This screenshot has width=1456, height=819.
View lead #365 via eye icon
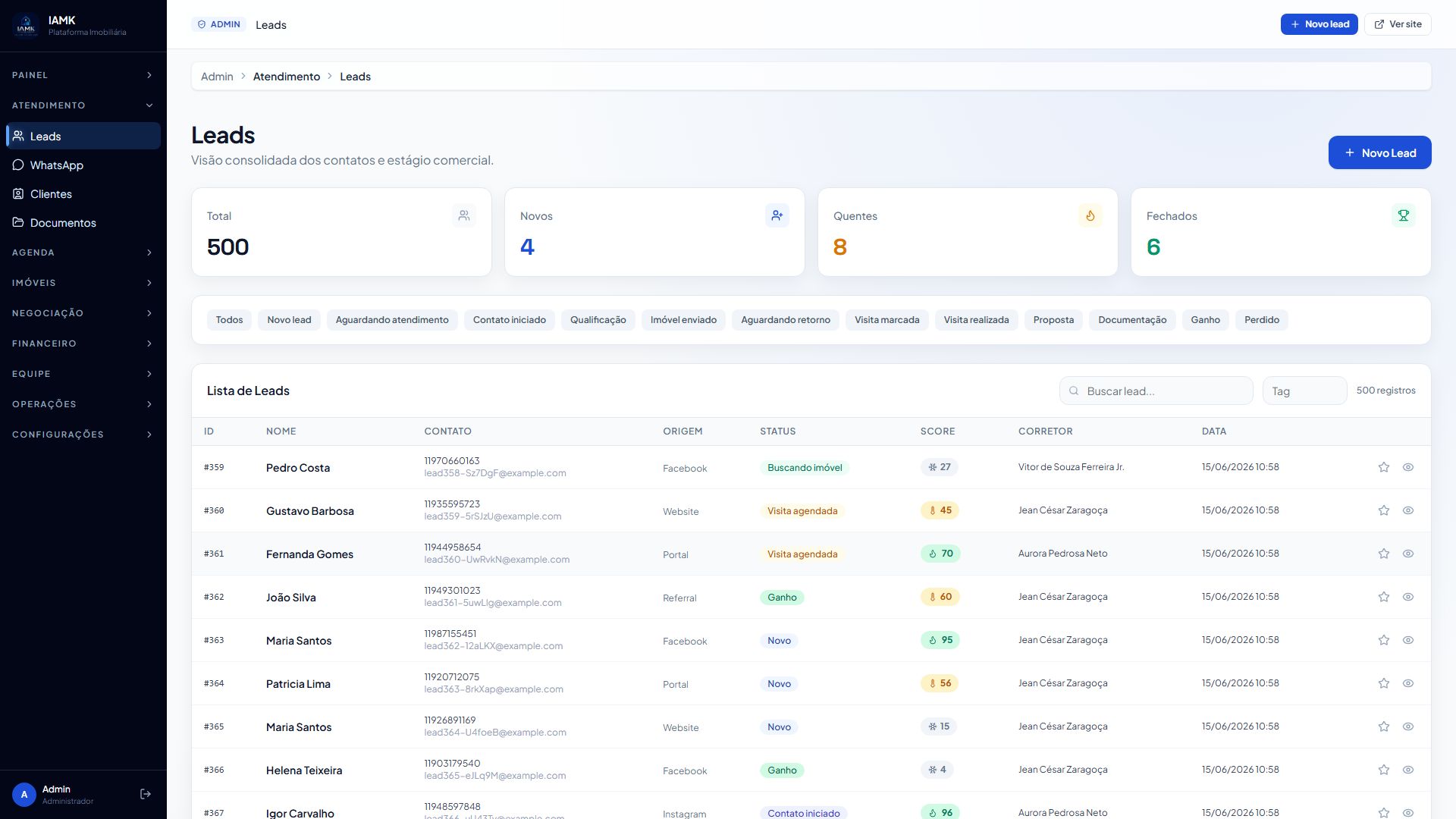(1408, 726)
